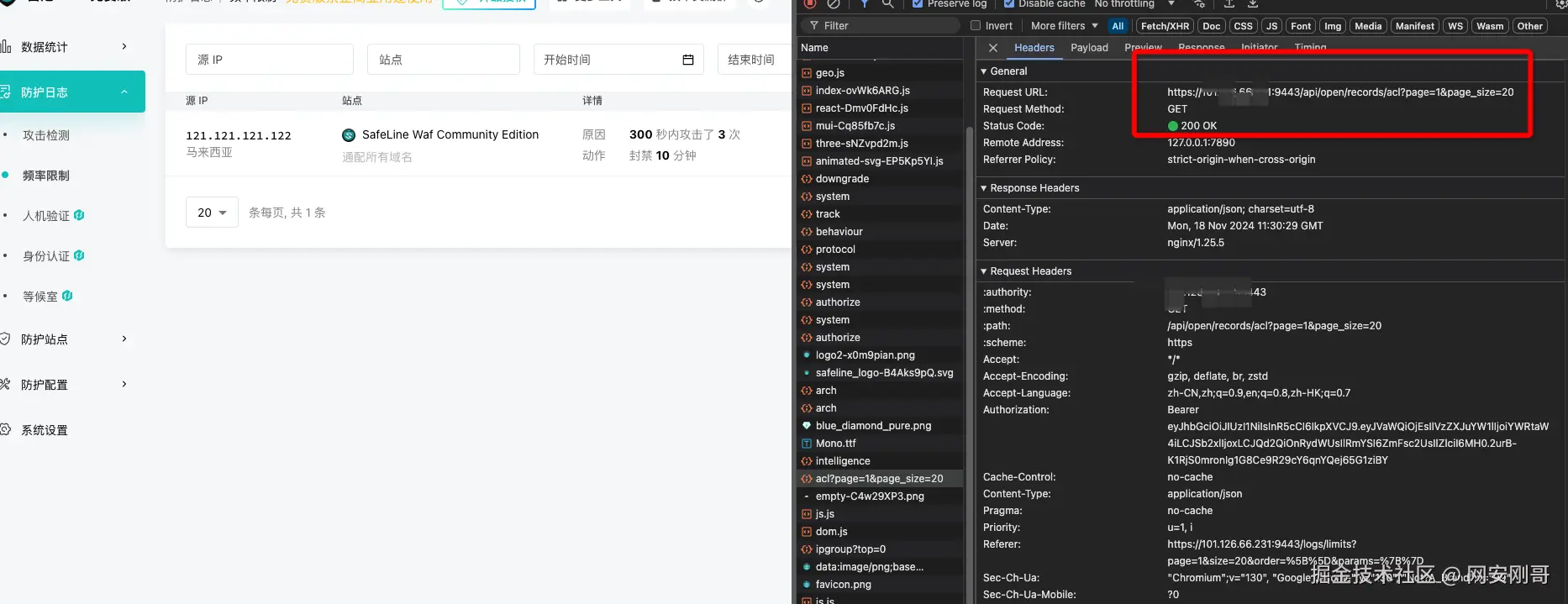
Task: Toggle the network filter funnel icon
Action: [864, 3]
